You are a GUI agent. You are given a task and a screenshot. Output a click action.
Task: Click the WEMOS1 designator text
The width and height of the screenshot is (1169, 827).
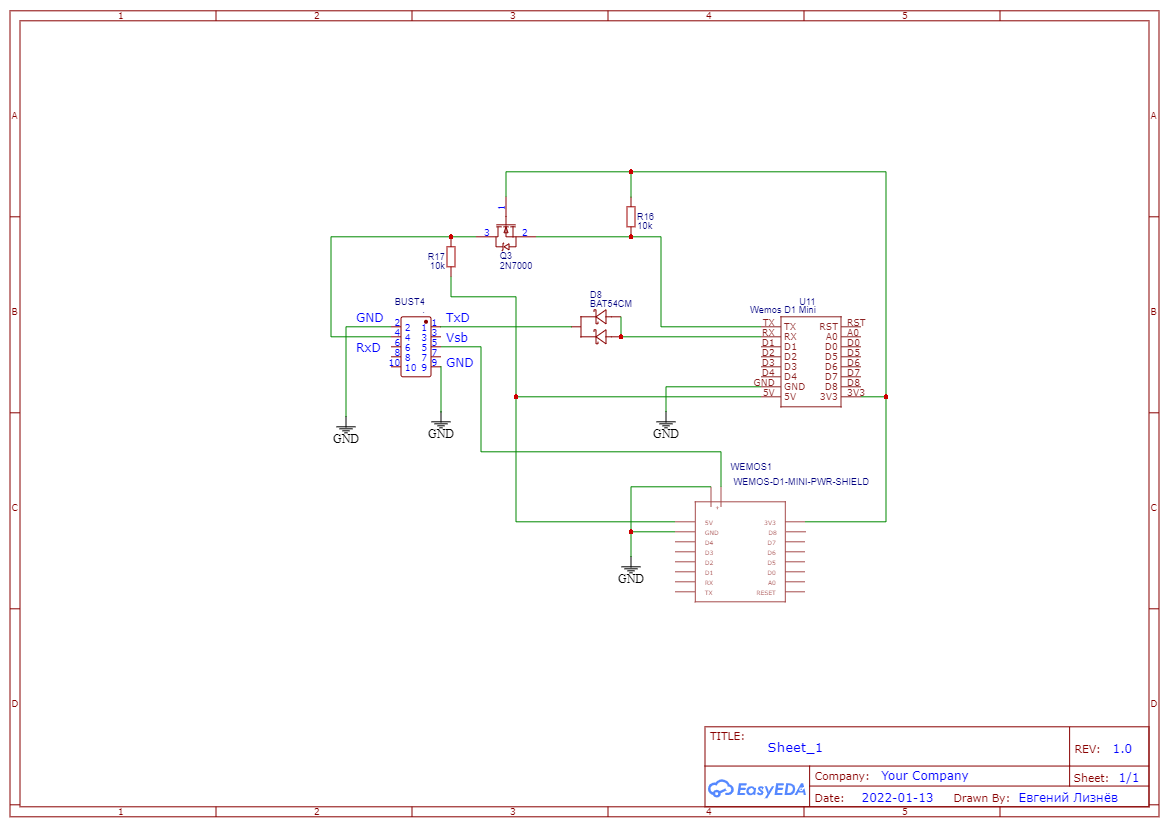click(751, 467)
